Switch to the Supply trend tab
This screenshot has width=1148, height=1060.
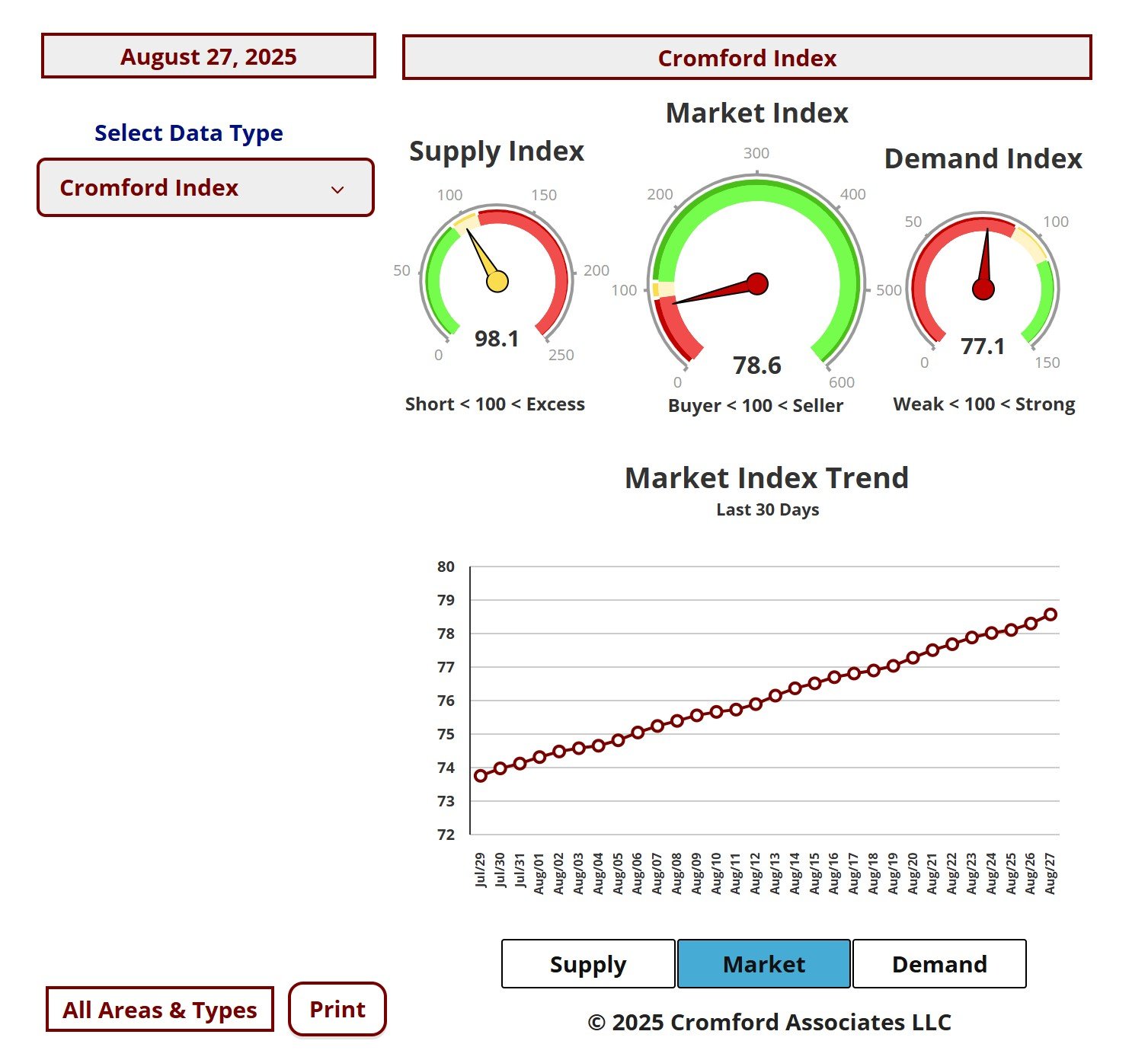point(588,964)
